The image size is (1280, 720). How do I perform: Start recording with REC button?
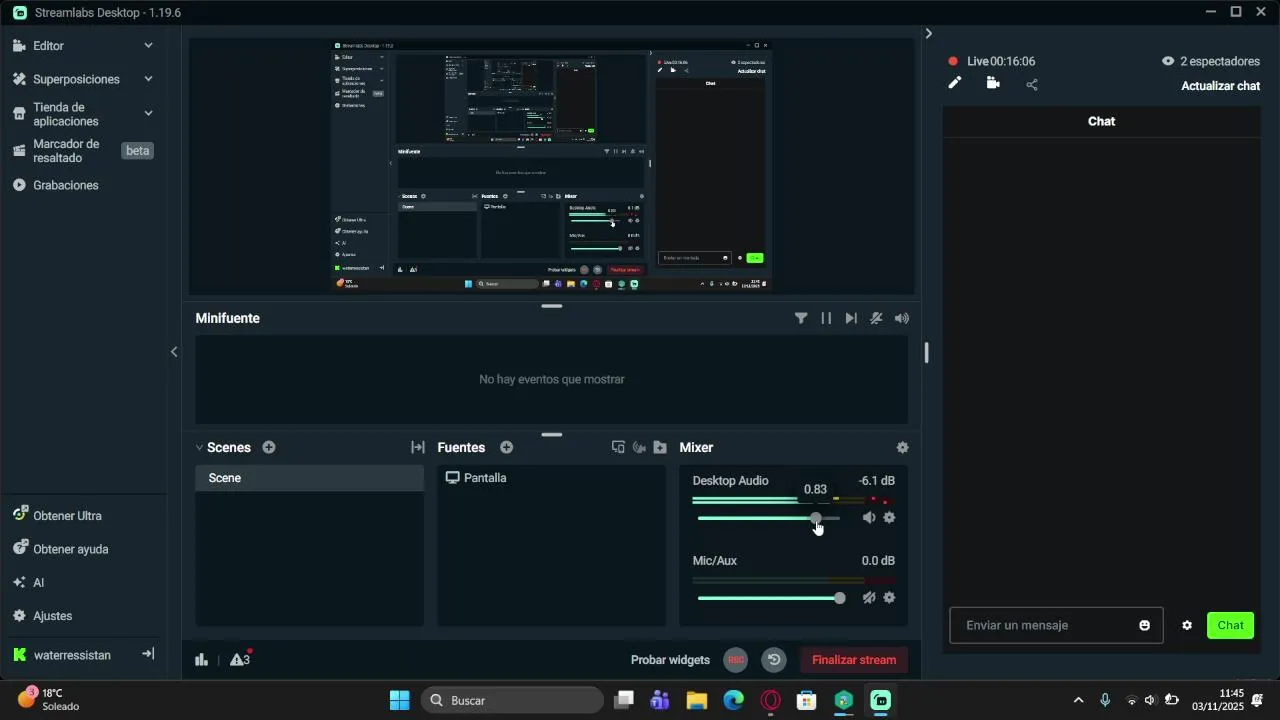tap(736, 660)
